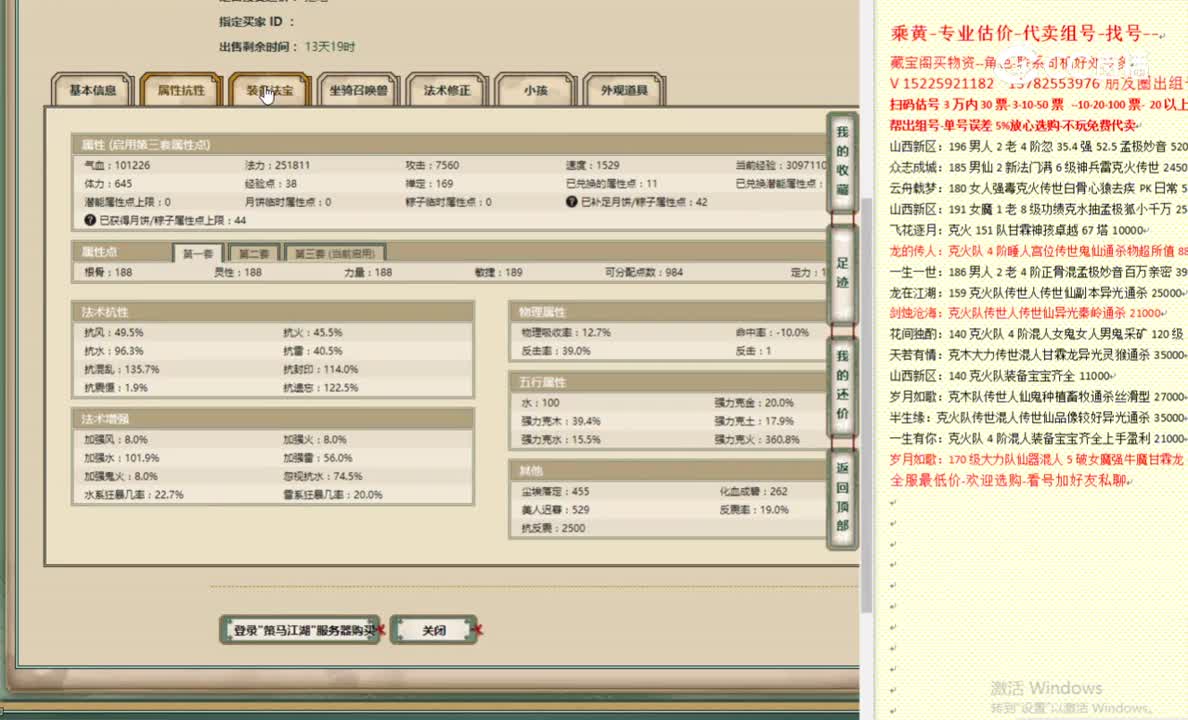Image resolution: width=1188 pixels, height=720 pixels.
Task: Click 可分配点数：984 text
Action: (x=644, y=272)
